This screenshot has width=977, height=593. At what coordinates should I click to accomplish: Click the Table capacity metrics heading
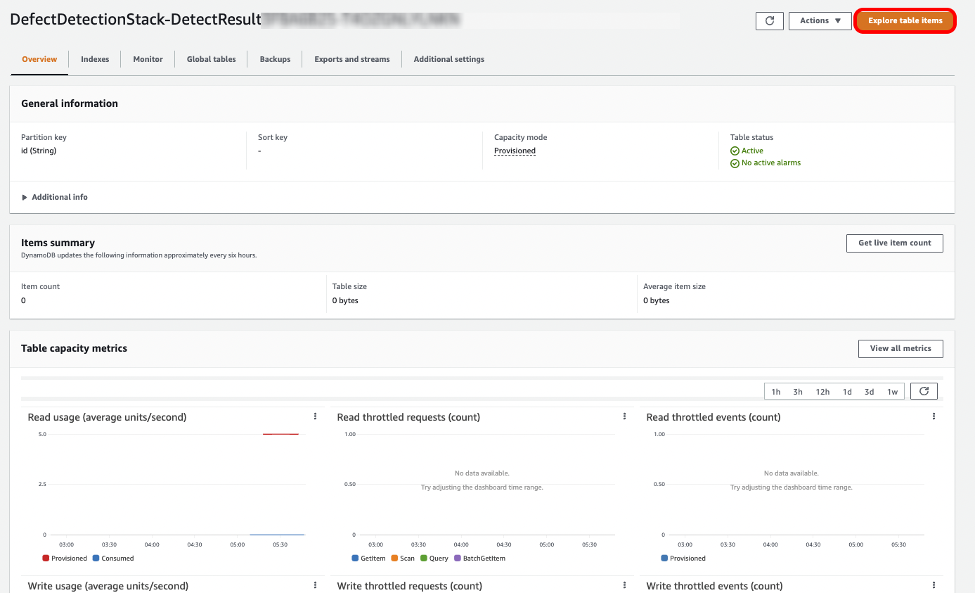(74, 348)
